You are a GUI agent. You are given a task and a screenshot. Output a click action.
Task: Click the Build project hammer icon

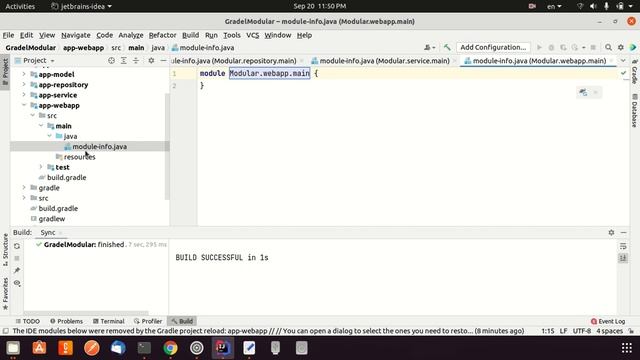click(447, 47)
